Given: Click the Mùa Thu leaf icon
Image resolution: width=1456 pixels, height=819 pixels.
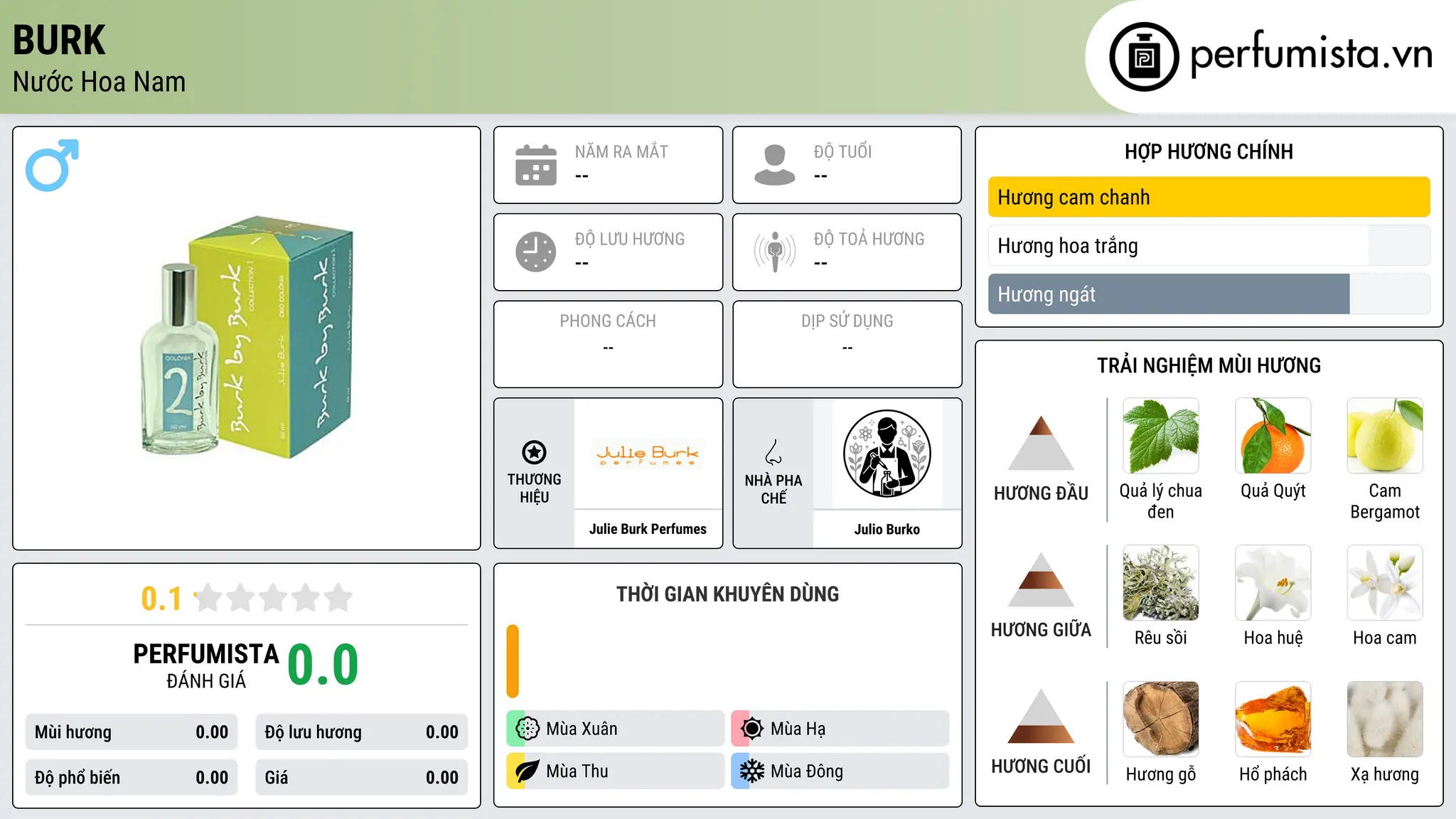Looking at the screenshot, I should [528, 771].
